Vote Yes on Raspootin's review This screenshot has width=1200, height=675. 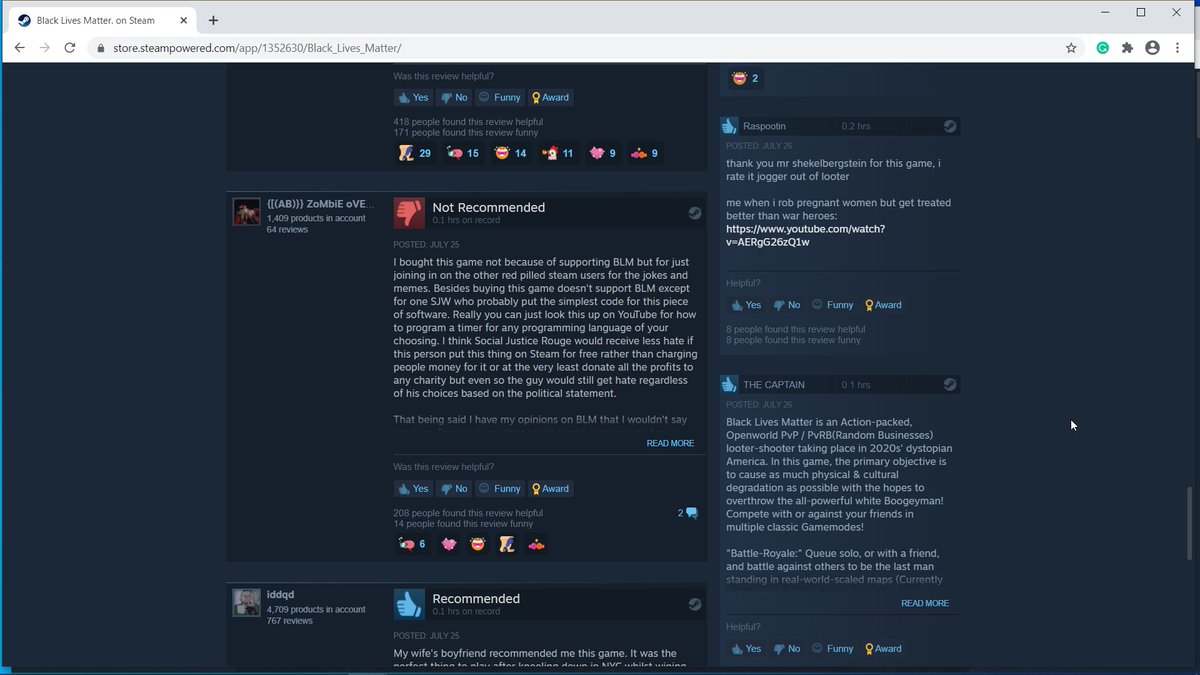pos(746,305)
